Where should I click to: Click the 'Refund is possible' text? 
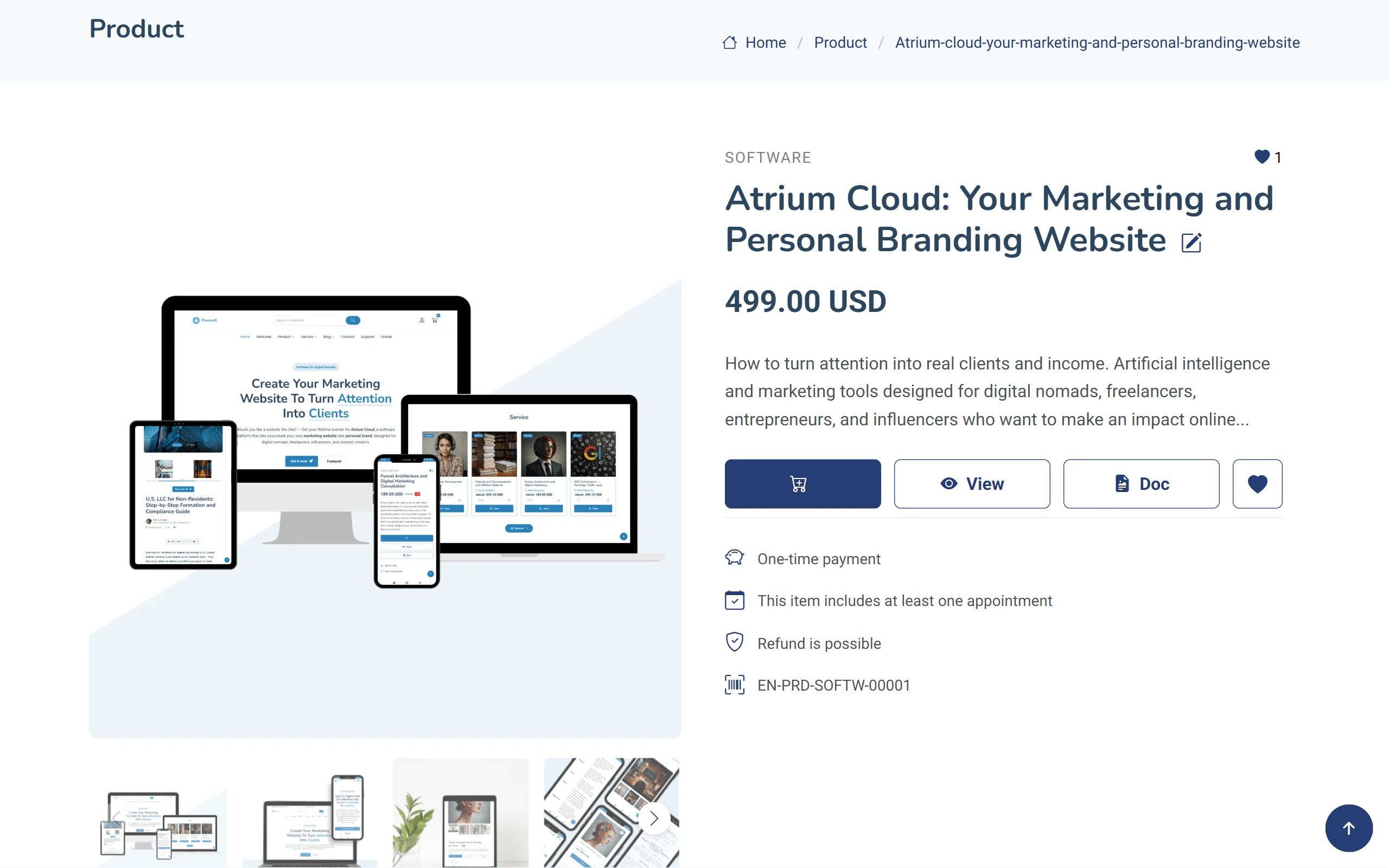819,643
